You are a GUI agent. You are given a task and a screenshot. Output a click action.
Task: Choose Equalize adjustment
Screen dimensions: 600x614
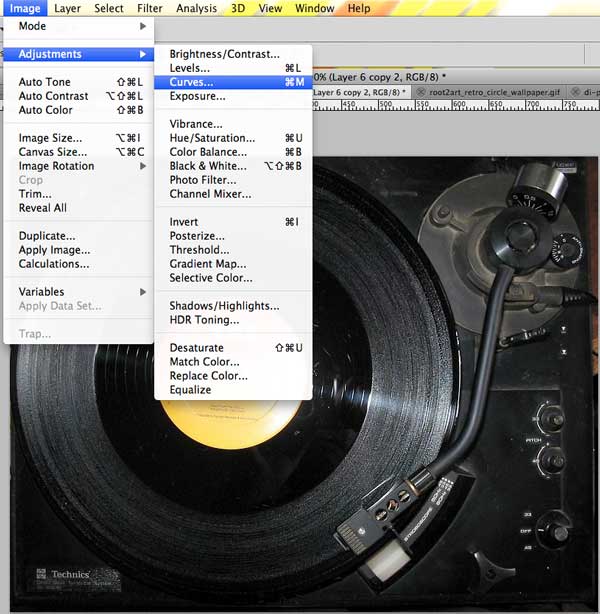pos(233,390)
